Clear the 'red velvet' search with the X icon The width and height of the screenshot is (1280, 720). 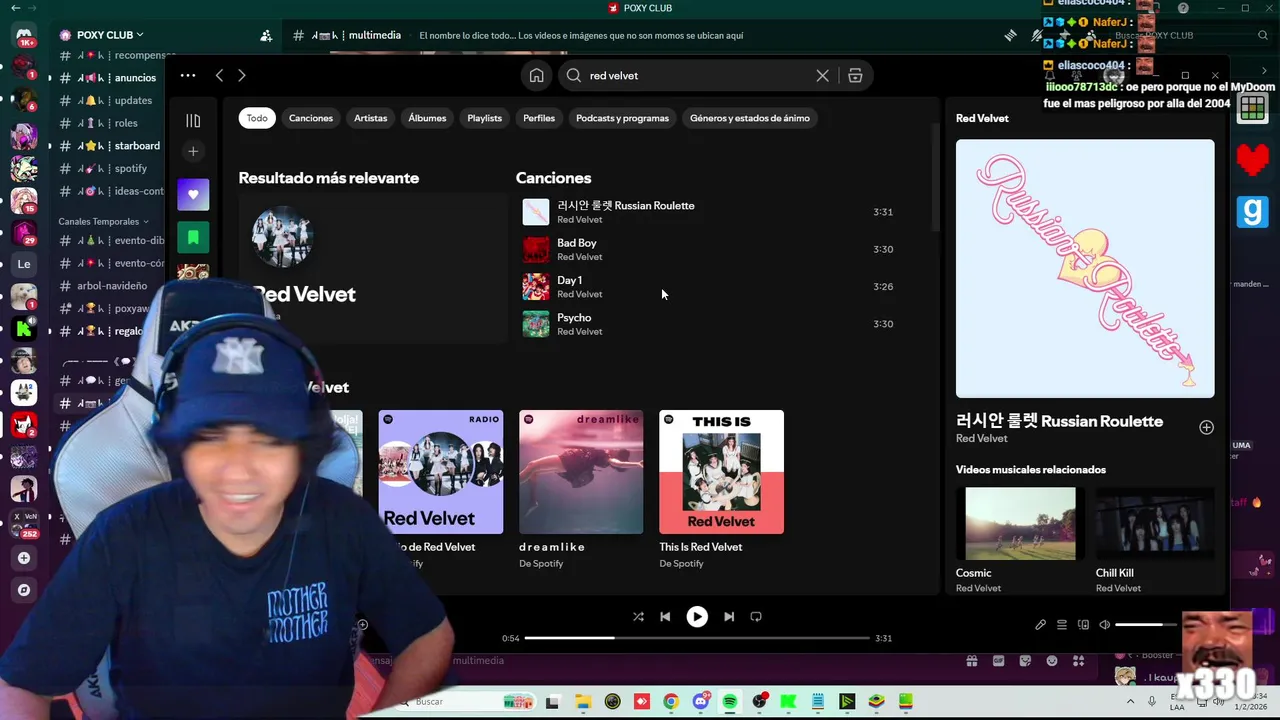click(822, 76)
